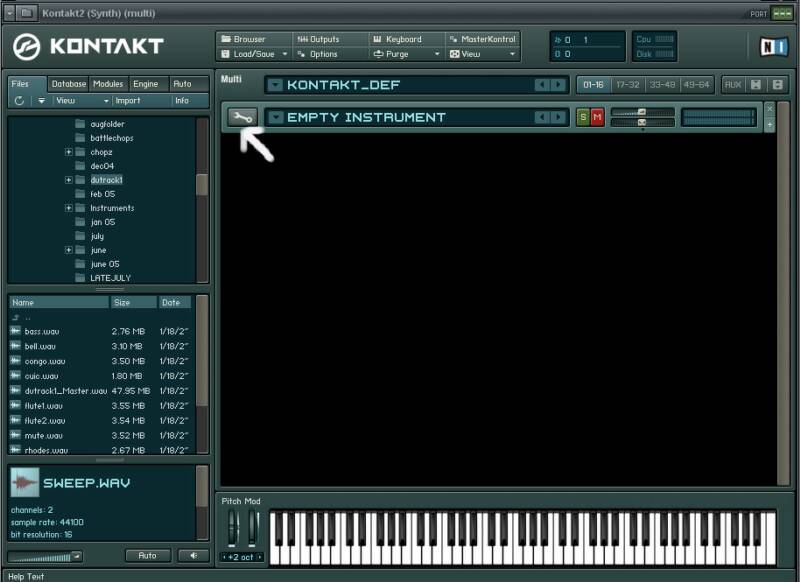The image size is (800, 582).
Task: Switch to the Files tab
Action: pos(27,84)
